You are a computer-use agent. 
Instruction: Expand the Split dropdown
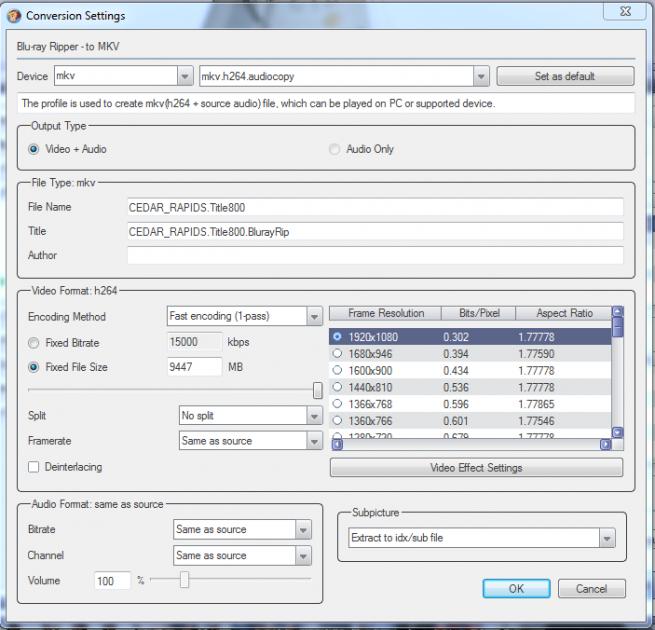[x=314, y=416]
